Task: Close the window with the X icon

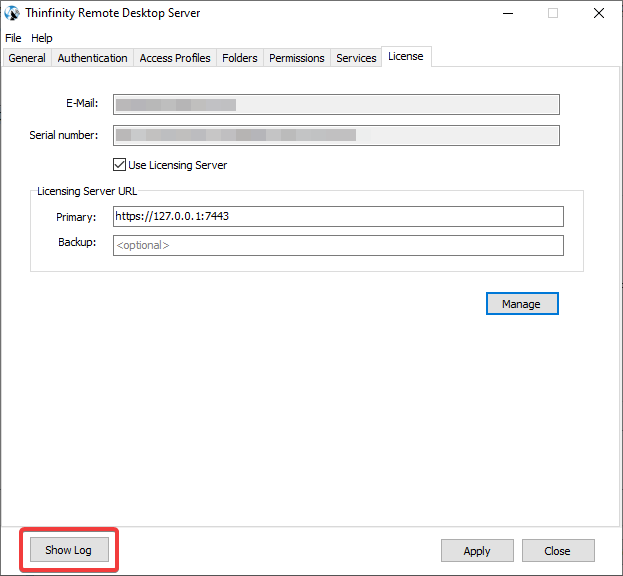Action: click(598, 14)
